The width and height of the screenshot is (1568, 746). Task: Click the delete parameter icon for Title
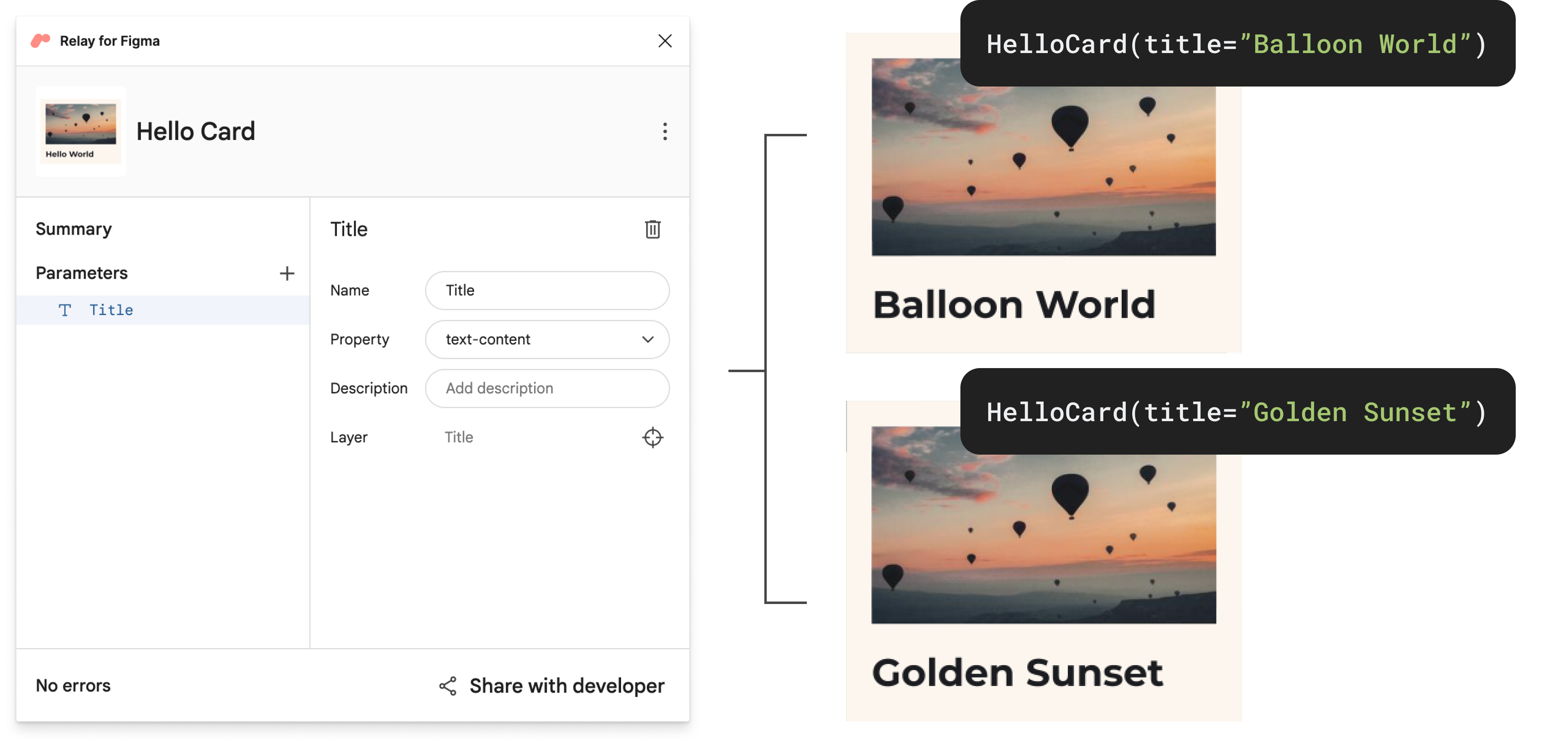[651, 229]
